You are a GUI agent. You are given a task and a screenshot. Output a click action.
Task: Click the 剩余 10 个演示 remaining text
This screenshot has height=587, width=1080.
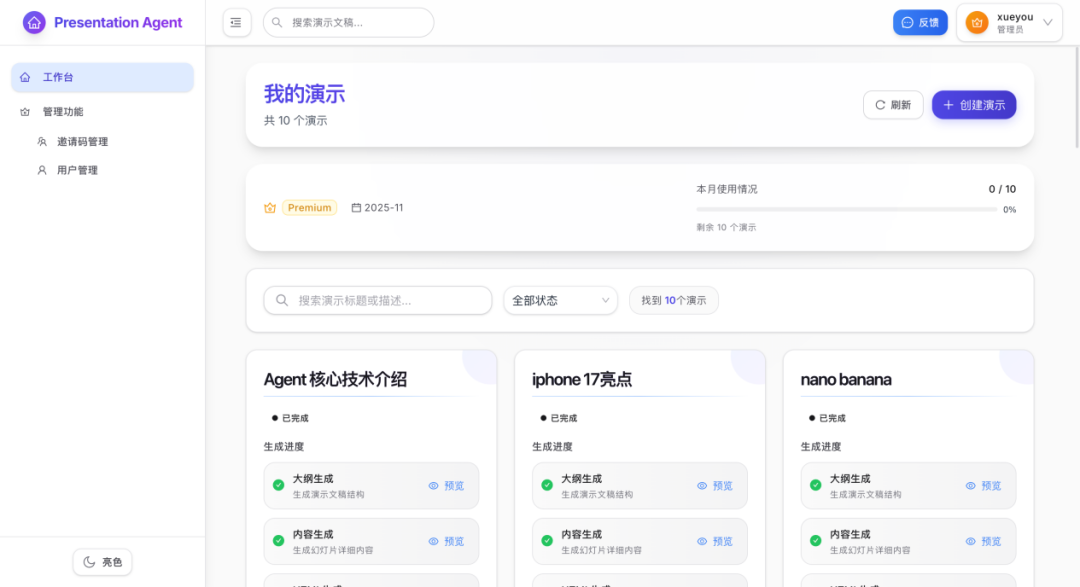pyautogui.click(x=726, y=227)
